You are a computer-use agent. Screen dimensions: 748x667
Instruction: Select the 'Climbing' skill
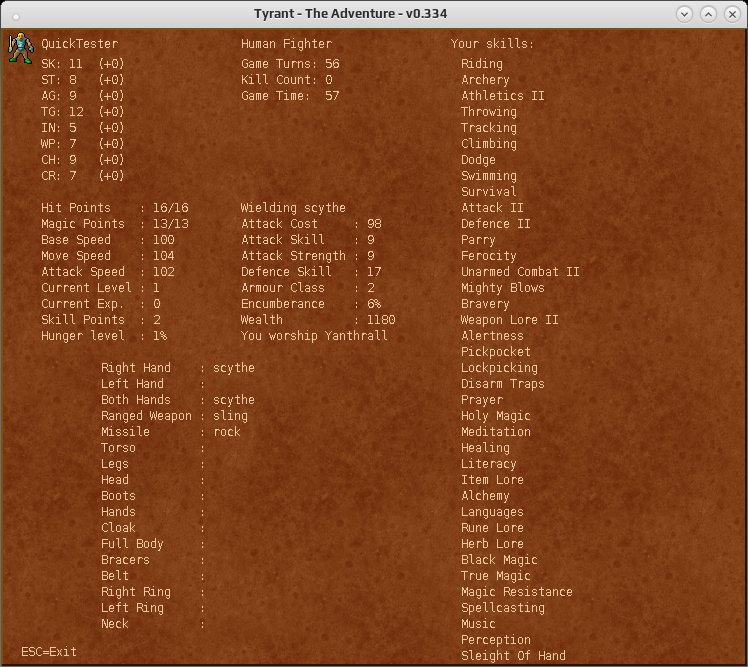tap(488, 144)
